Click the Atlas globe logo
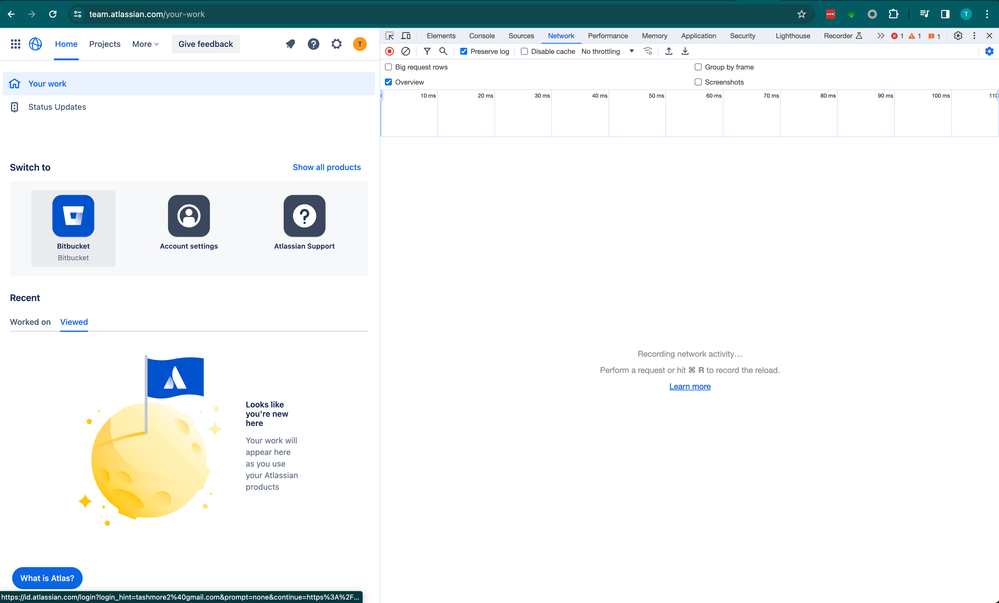Screen dimensions: 999x603 point(36,44)
